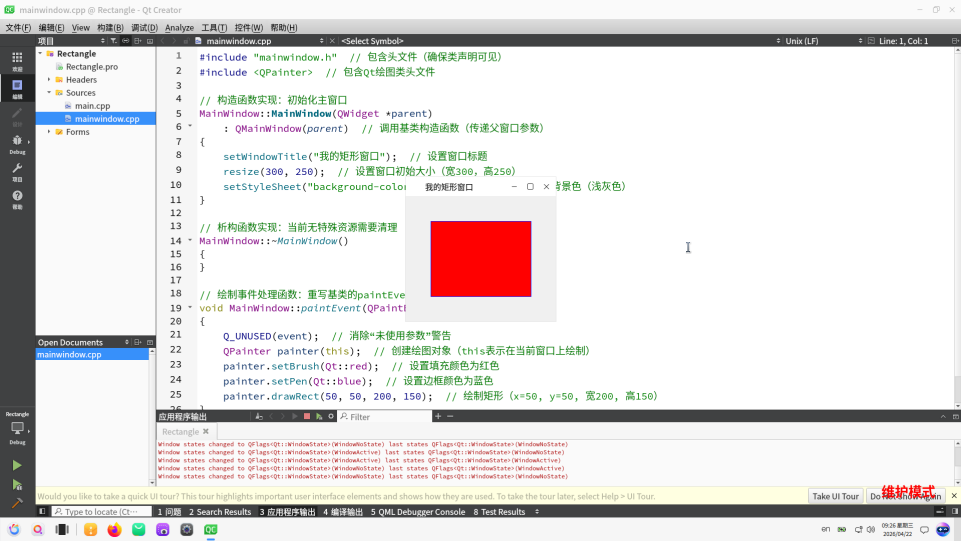The height and width of the screenshot is (541, 962).
Task: Open the Projects wrench mode
Action: pos(17,172)
